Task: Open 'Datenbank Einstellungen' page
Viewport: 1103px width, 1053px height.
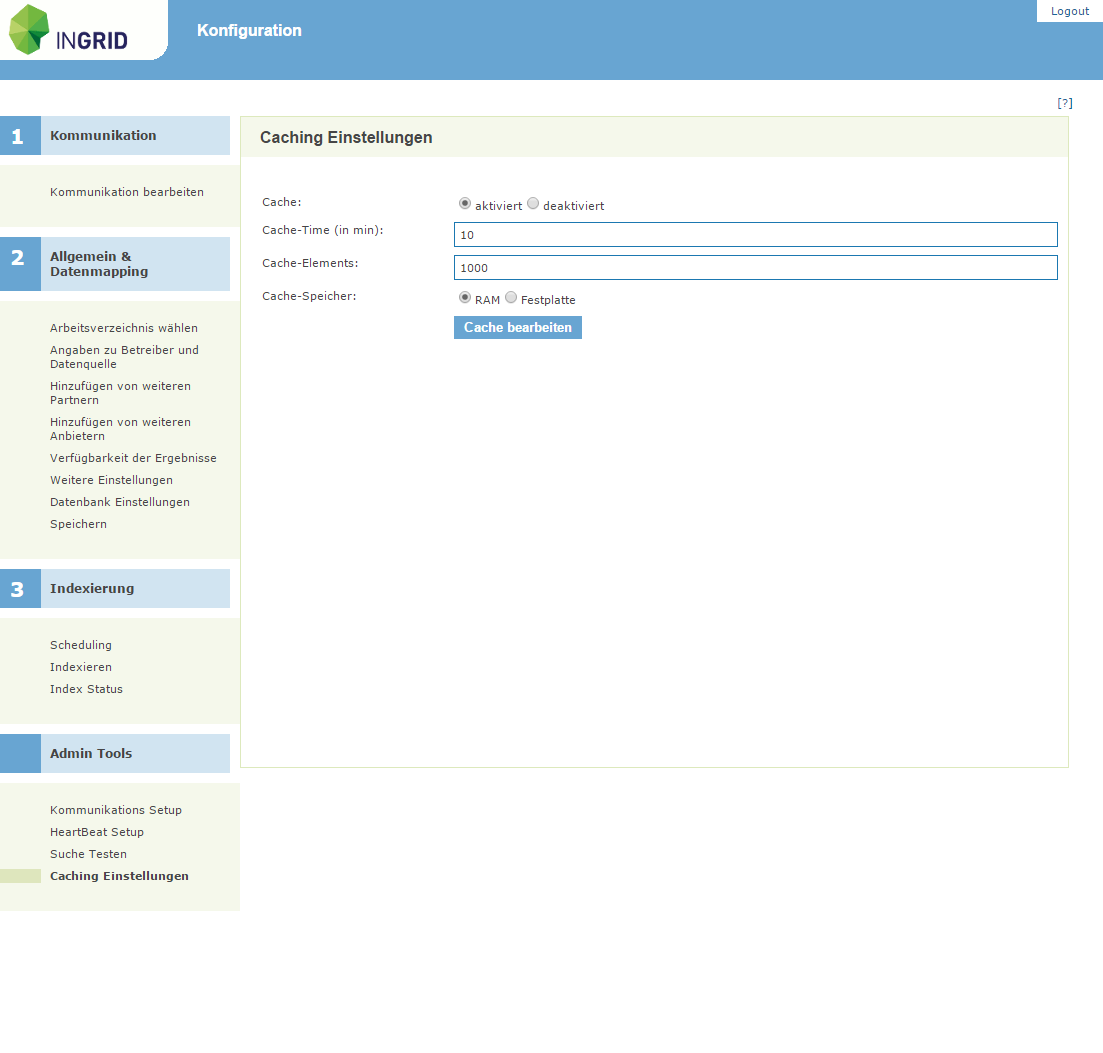Action: [x=120, y=502]
